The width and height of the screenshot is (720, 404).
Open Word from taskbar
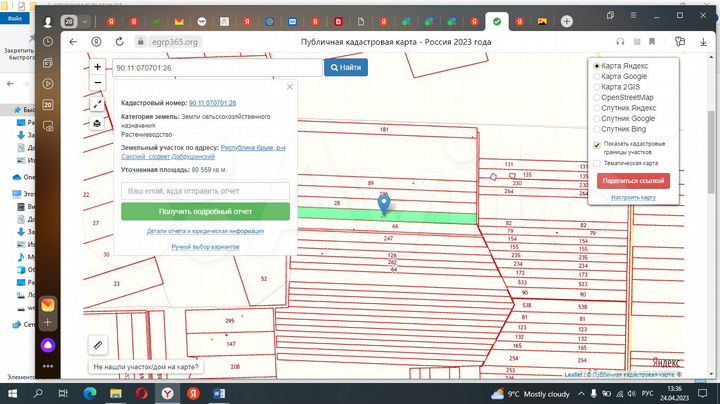coord(219,393)
